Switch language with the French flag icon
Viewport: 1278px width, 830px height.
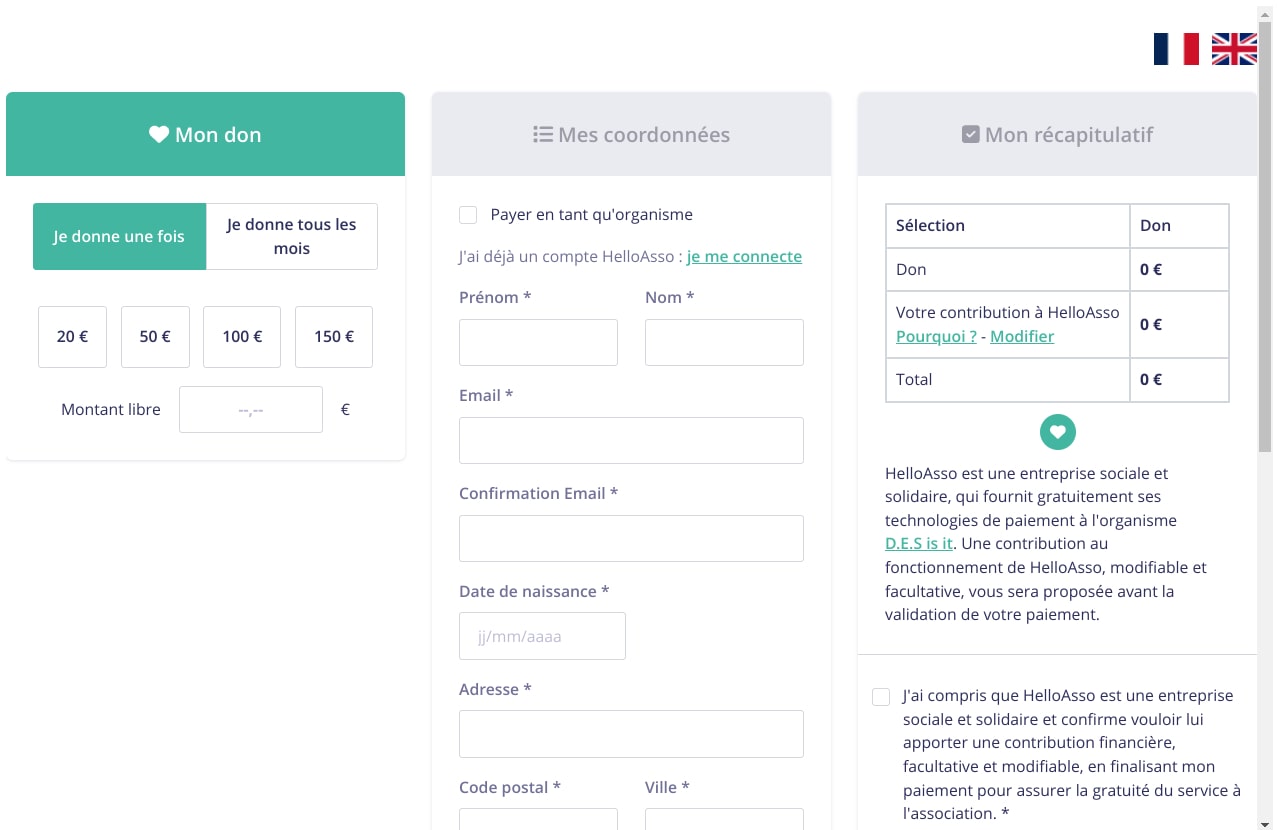coord(1176,48)
